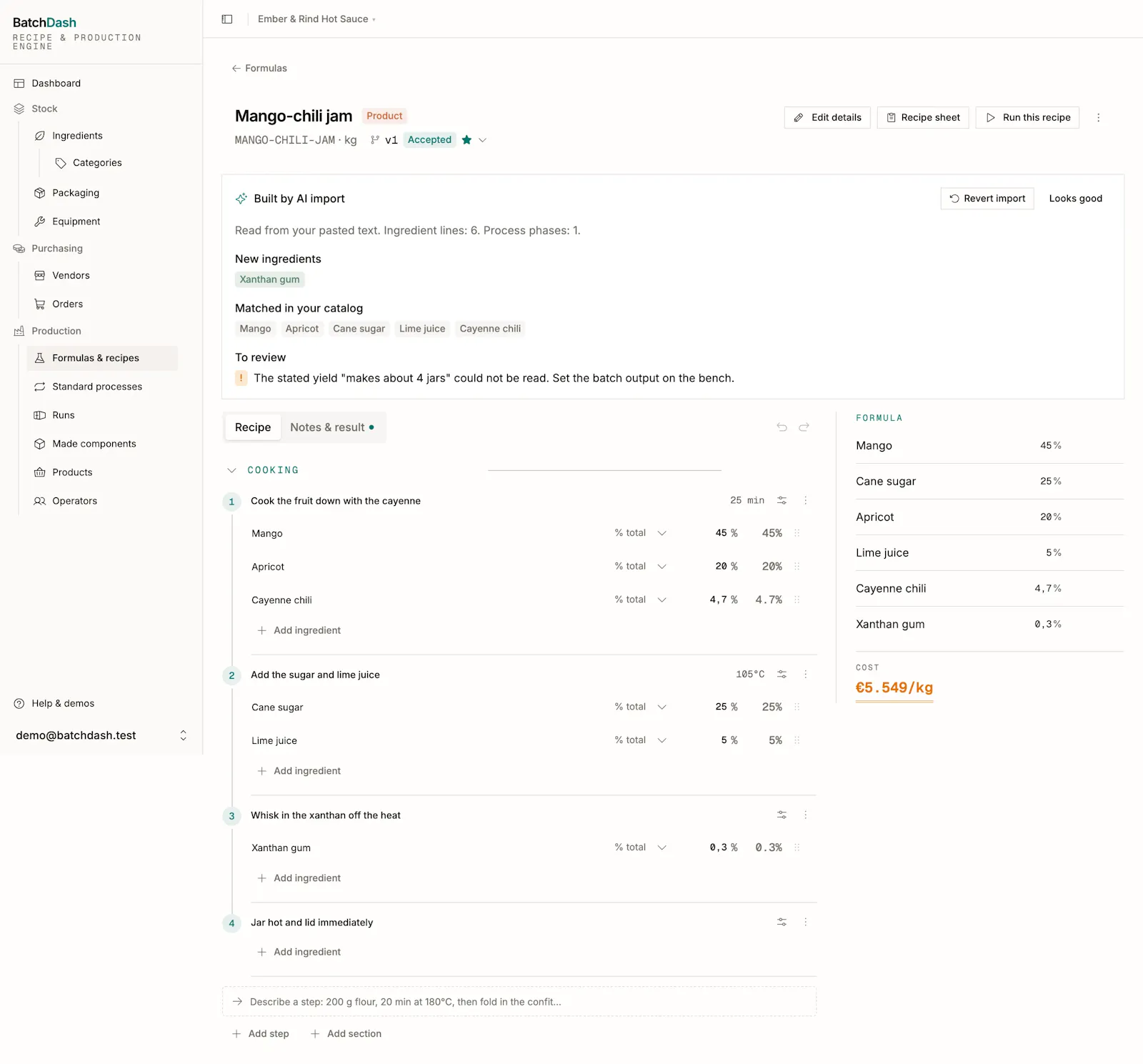
Task: Open the formula header more options menu
Action: (x=1099, y=118)
